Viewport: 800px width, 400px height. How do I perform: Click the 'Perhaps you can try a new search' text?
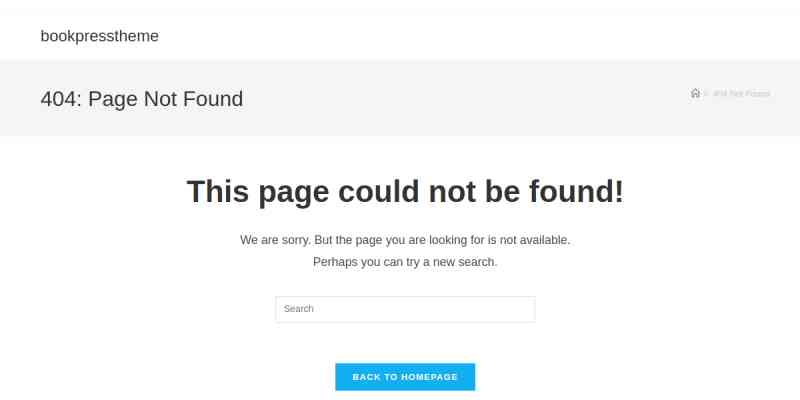click(x=405, y=262)
